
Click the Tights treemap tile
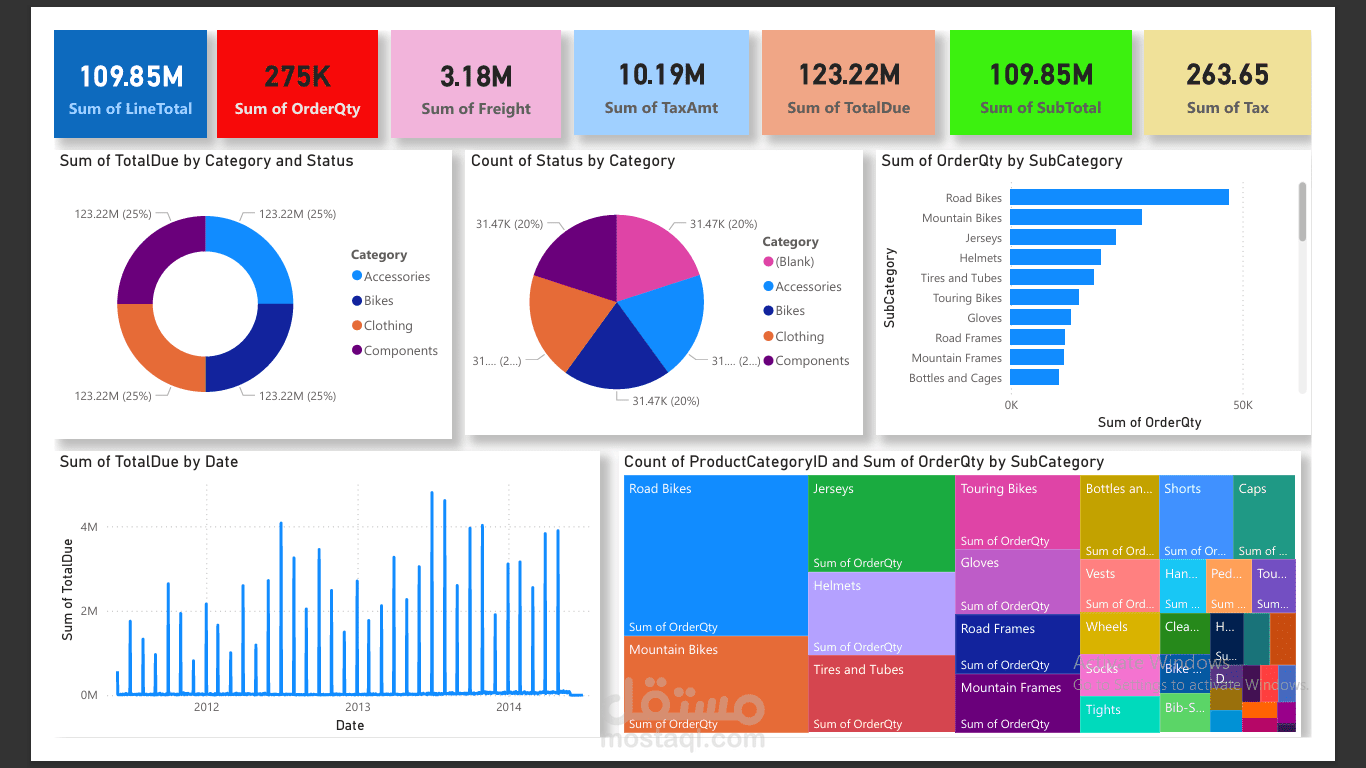1119,714
